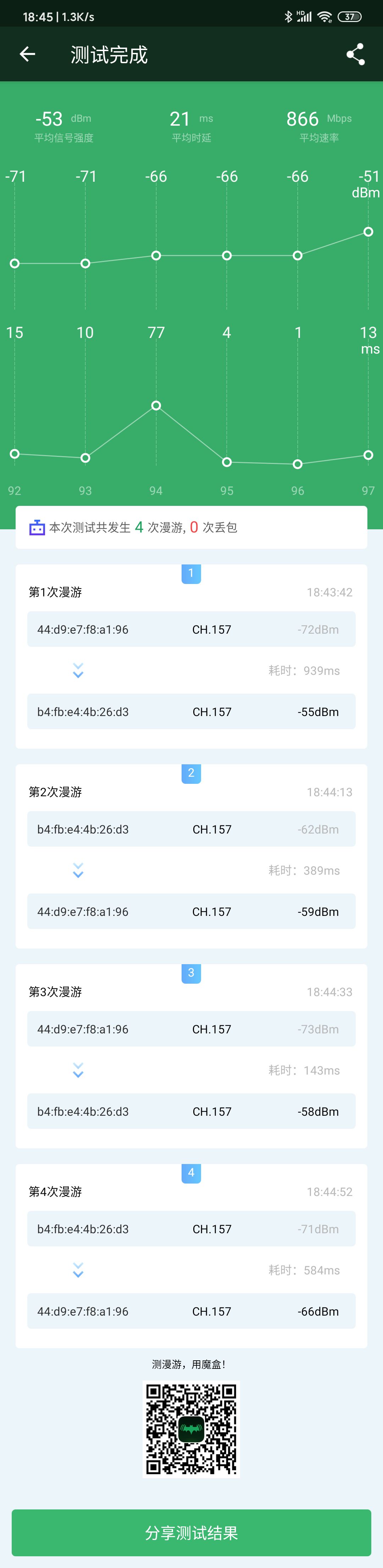Select the -51 dBm signal graph point
This screenshot has height=1568, width=383.
(368, 232)
